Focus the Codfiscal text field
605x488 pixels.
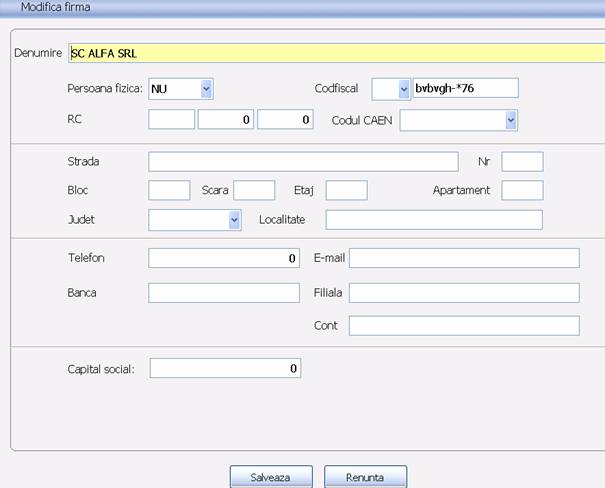465,89
